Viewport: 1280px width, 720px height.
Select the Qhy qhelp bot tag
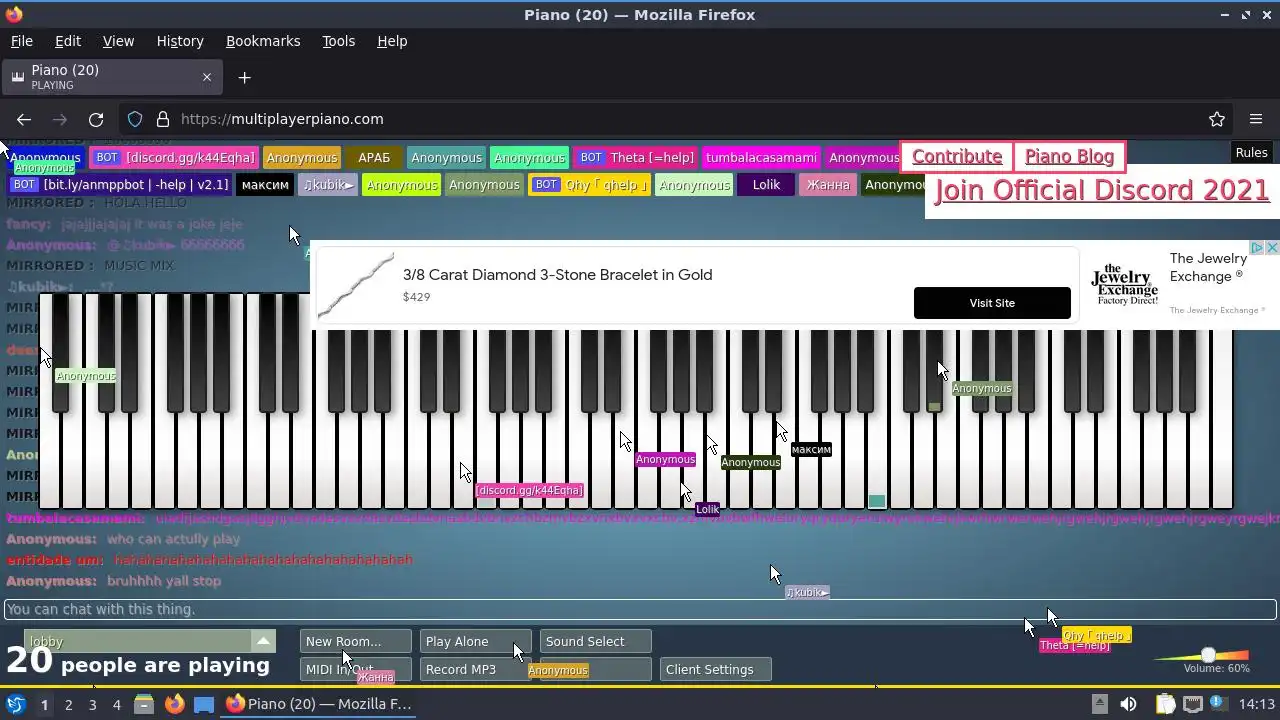[590, 185]
